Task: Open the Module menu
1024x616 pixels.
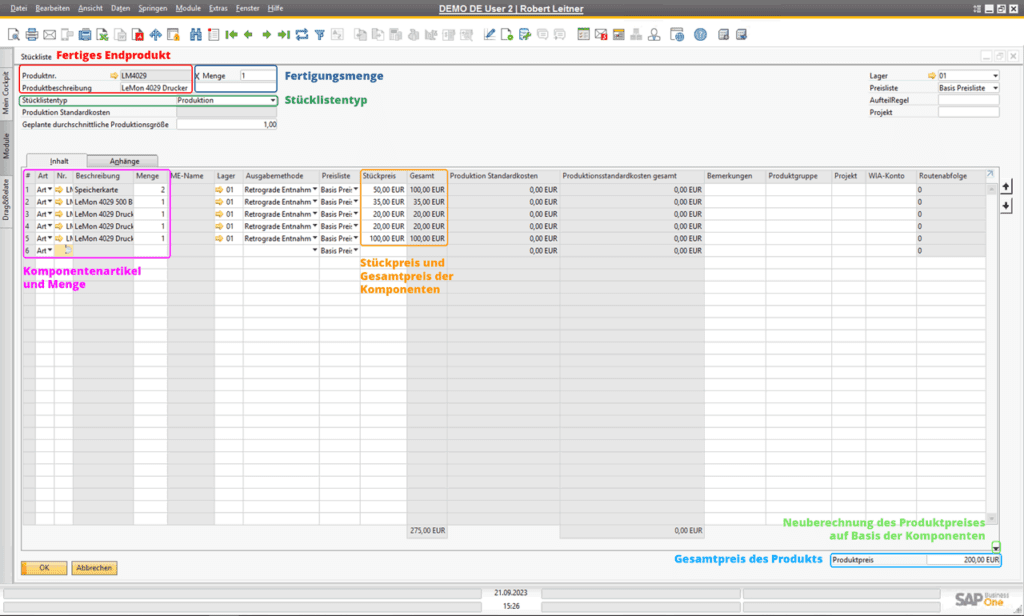Action: (188, 8)
